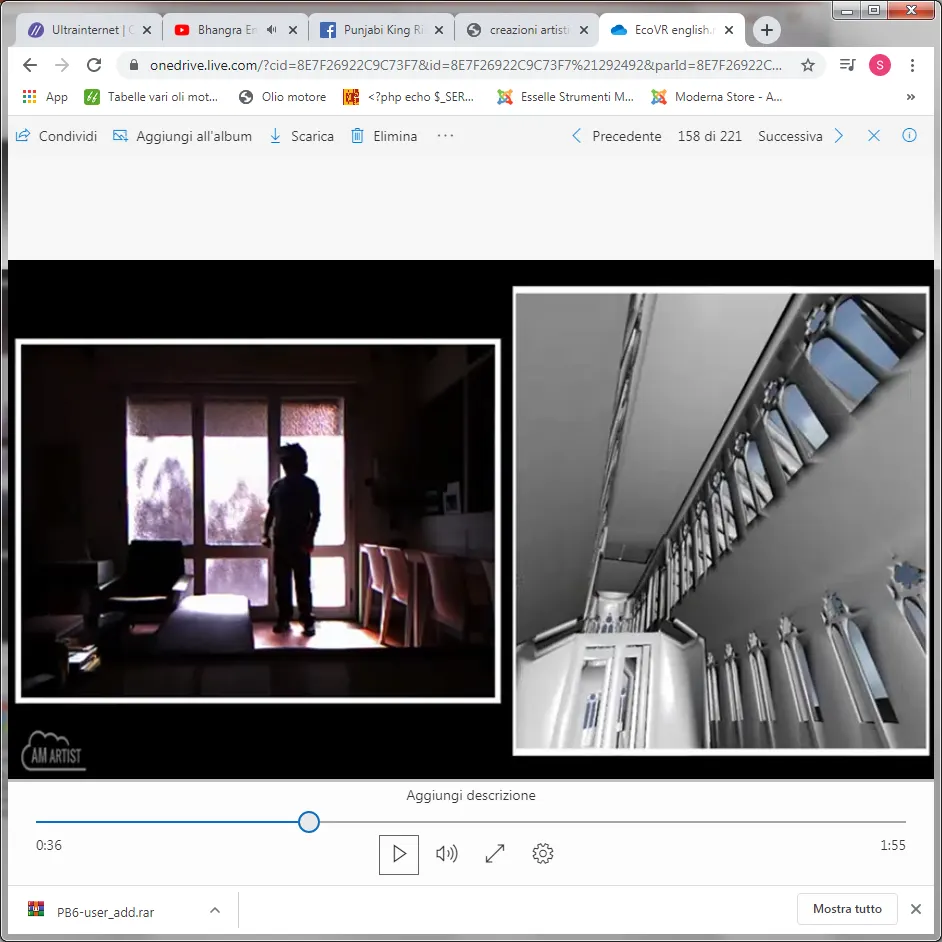Image resolution: width=942 pixels, height=942 pixels.
Task: Mute the video volume
Action: click(446, 854)
